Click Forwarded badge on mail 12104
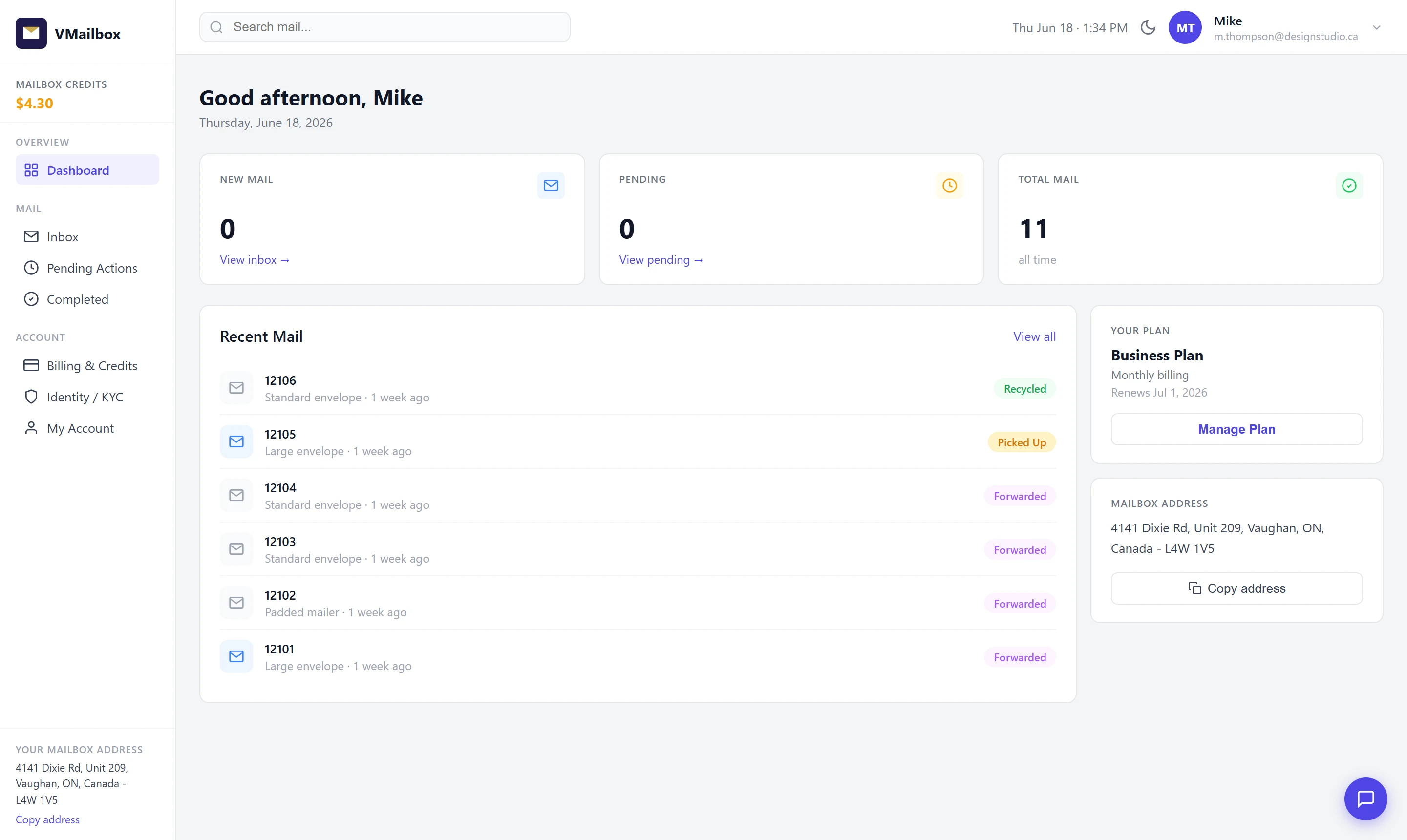The image size is (1407, 840). tap(1020, 496)
